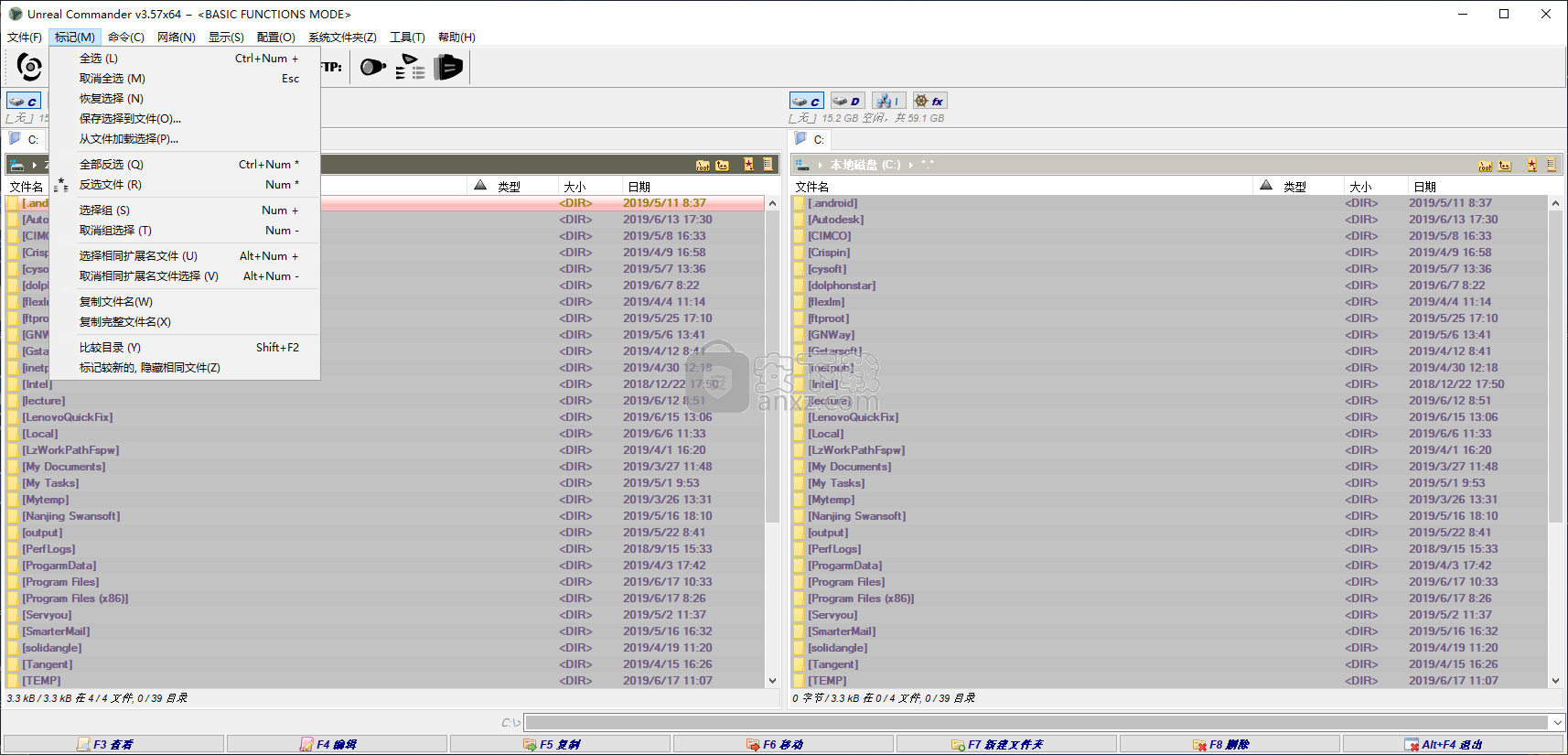Click F8 删除 button
Screen dimensions: 1568x755
1230,744
